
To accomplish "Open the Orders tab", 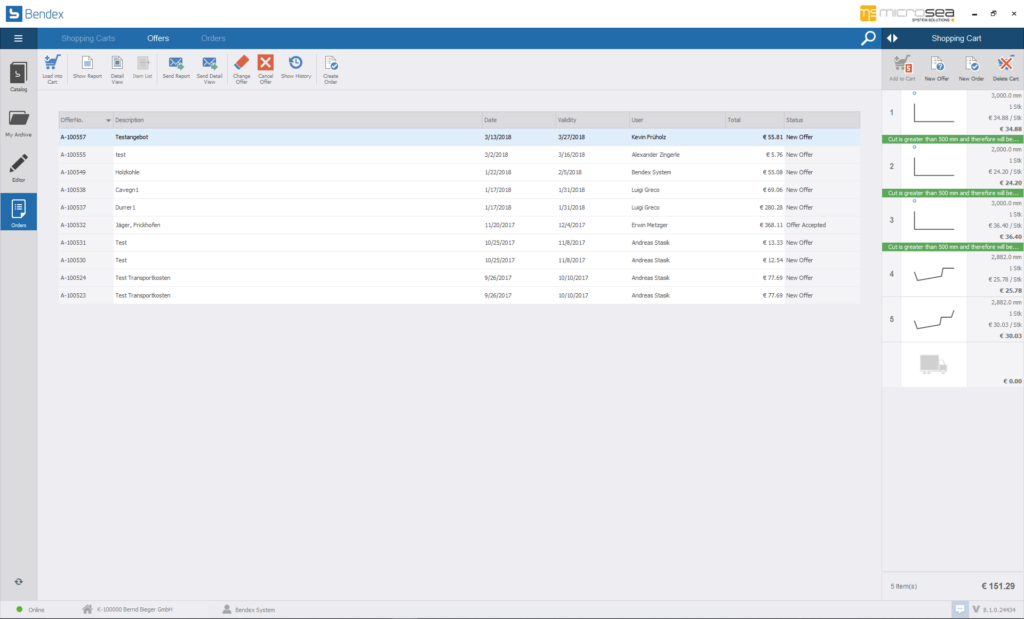I will pos(212,38).
